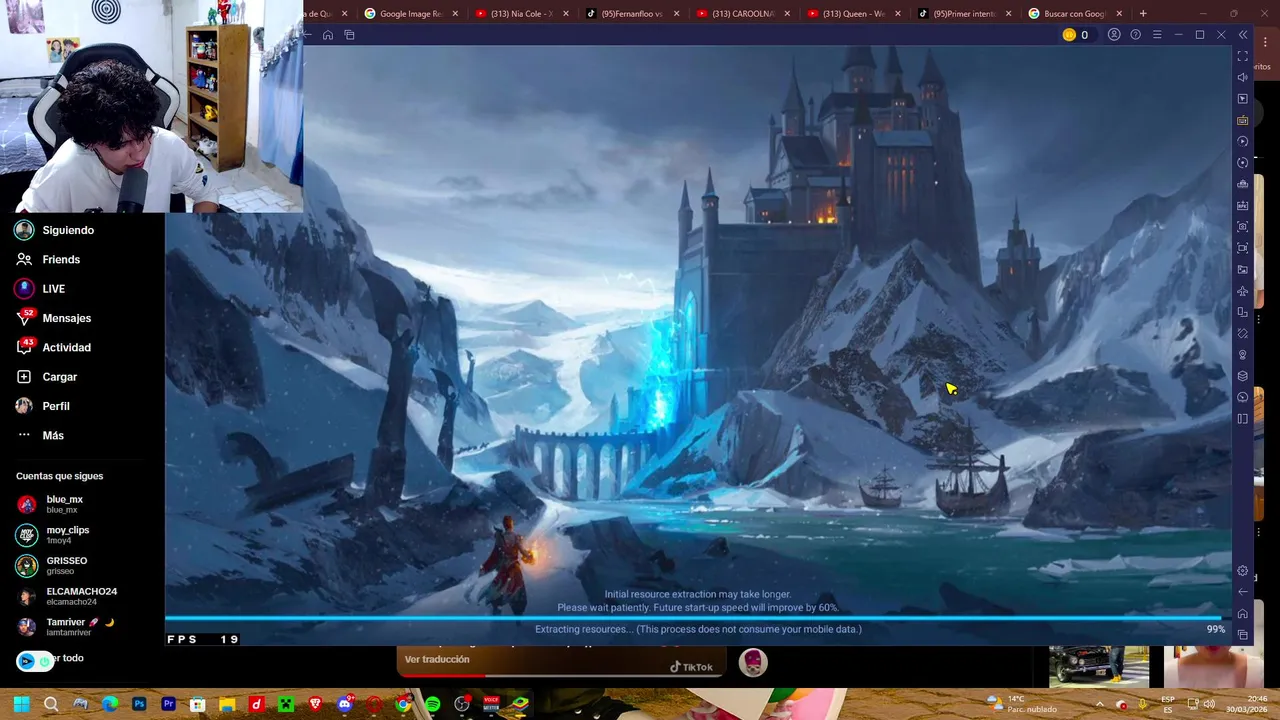The width and height of the screenshot is (1280, 720).
Task: Close the Buscar con Google tab
Action: 1119,14
